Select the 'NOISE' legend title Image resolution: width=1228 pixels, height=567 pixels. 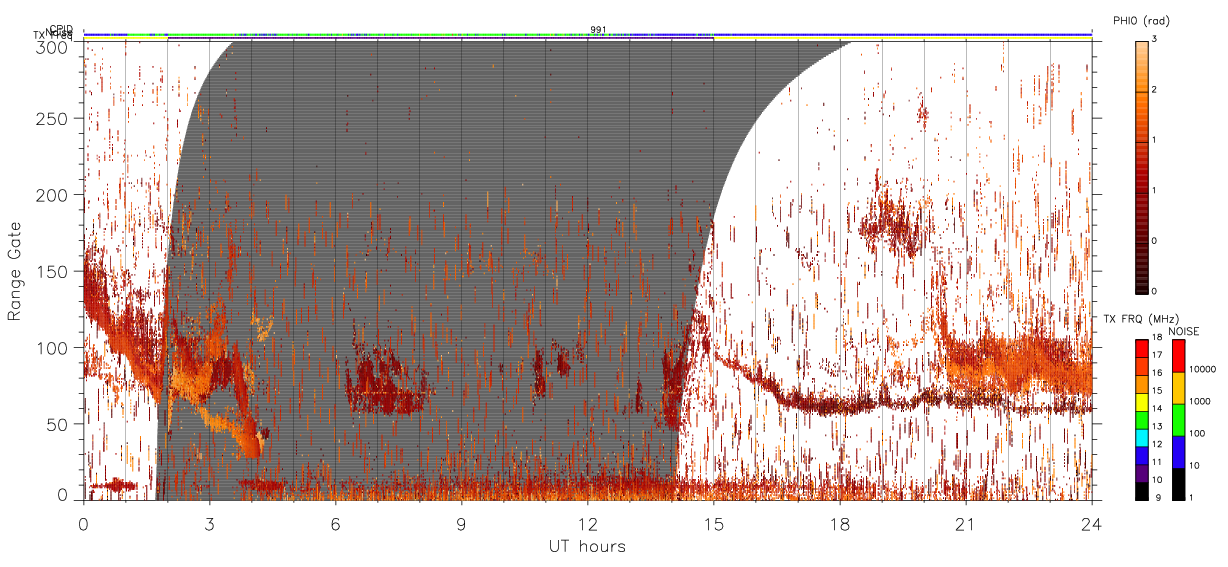click(1185, 330)
